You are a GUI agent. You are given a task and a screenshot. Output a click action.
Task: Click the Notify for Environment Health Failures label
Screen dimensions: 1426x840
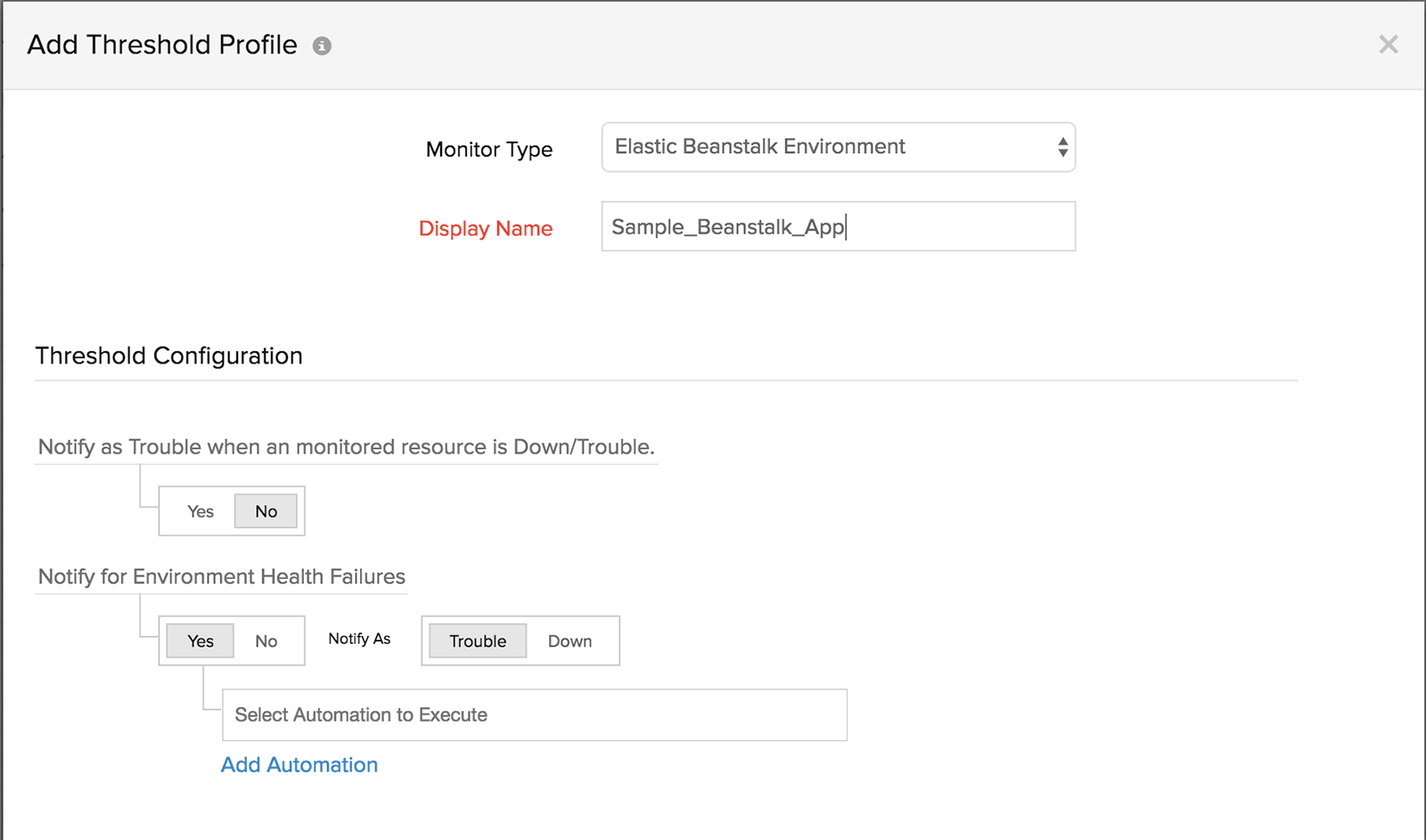[x=222, y=576]
